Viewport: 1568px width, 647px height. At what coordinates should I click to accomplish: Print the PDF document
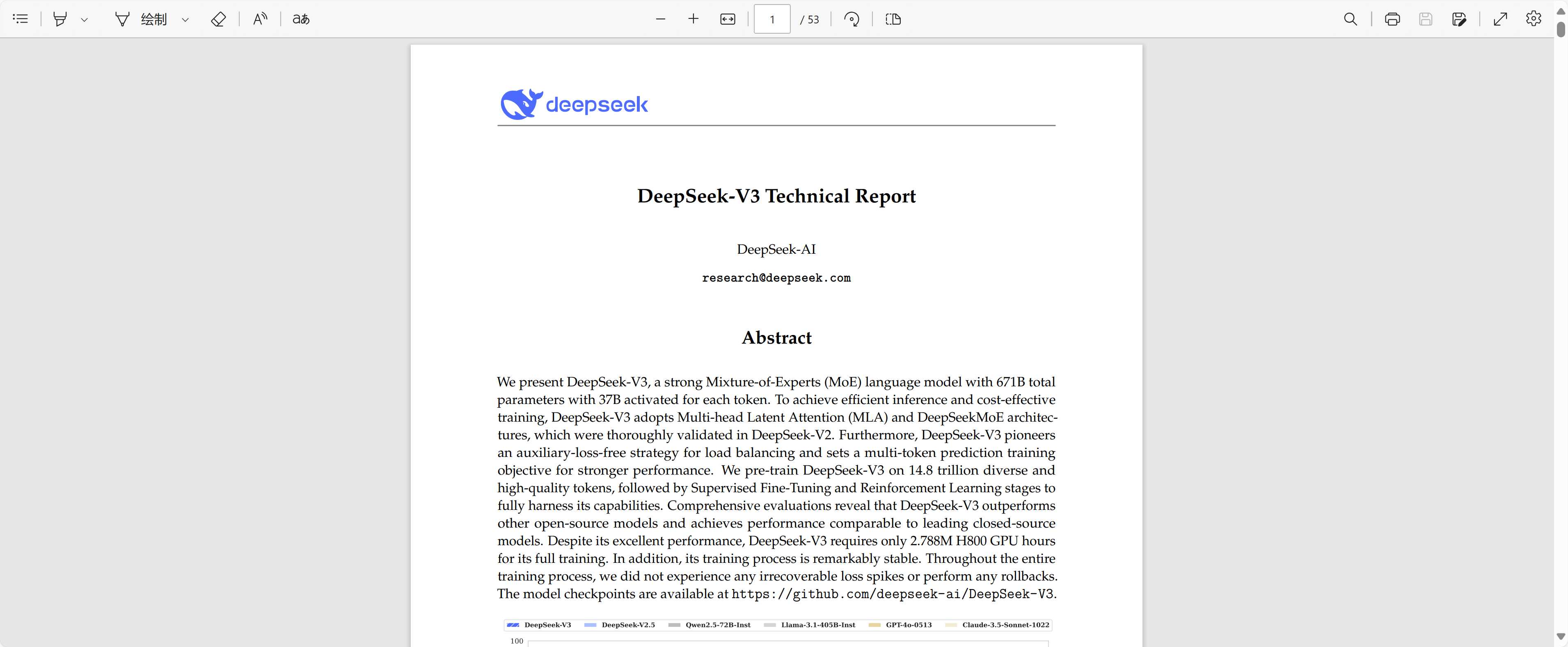[1392, 19]
